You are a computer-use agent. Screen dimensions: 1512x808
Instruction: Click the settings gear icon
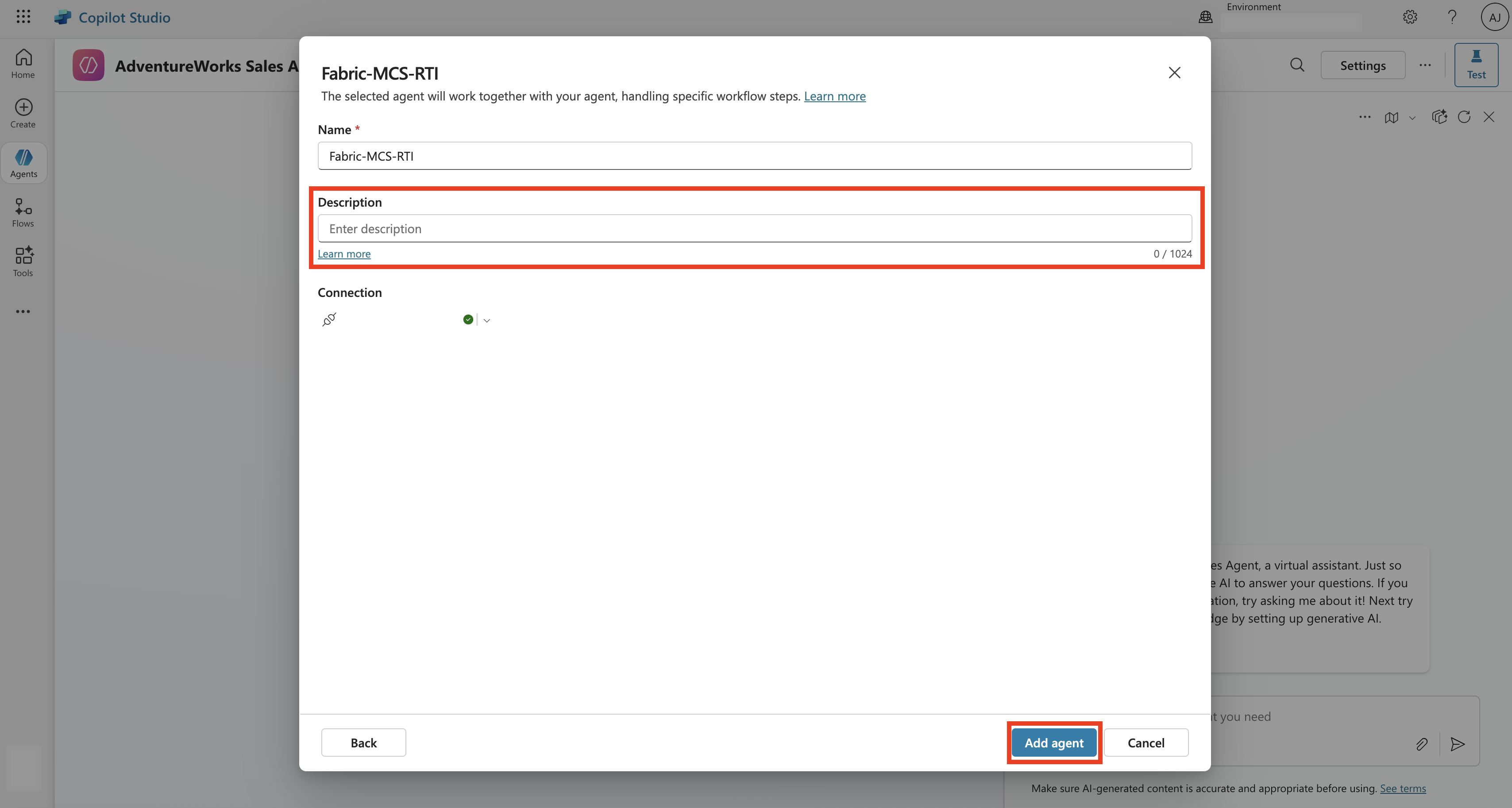[1410, 17]
